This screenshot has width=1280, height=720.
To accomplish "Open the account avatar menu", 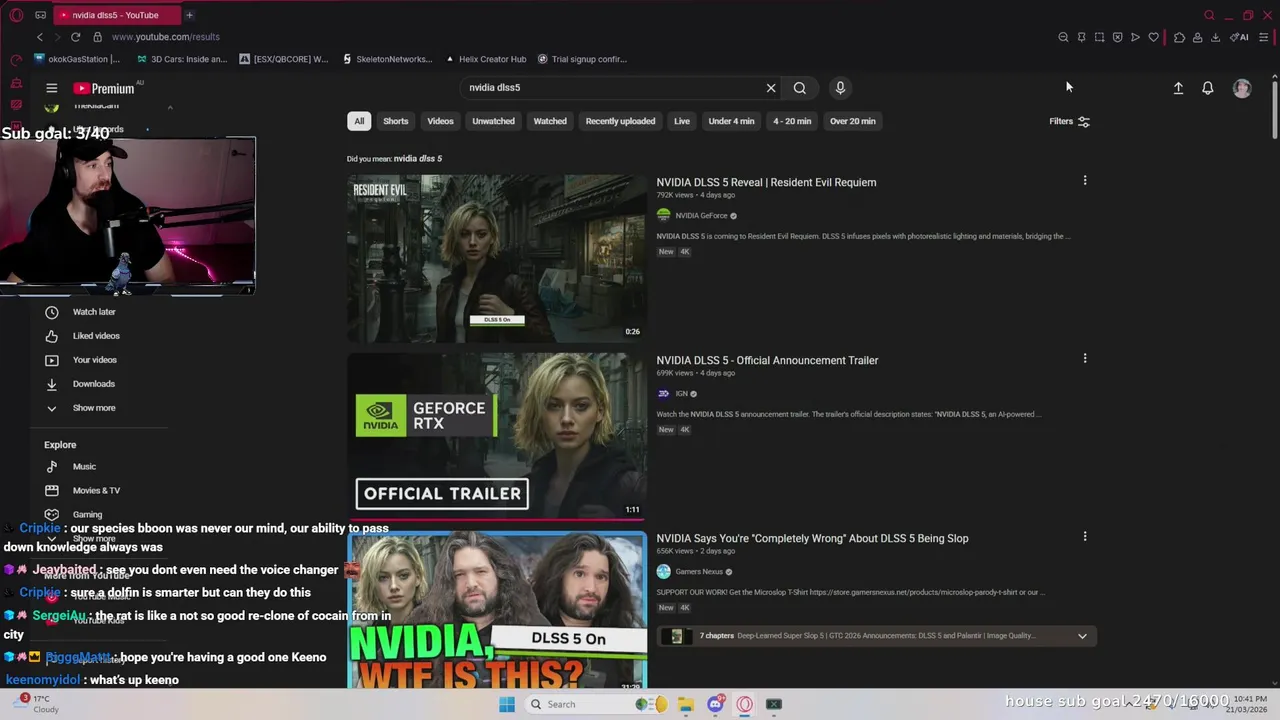I will 1242,88.
